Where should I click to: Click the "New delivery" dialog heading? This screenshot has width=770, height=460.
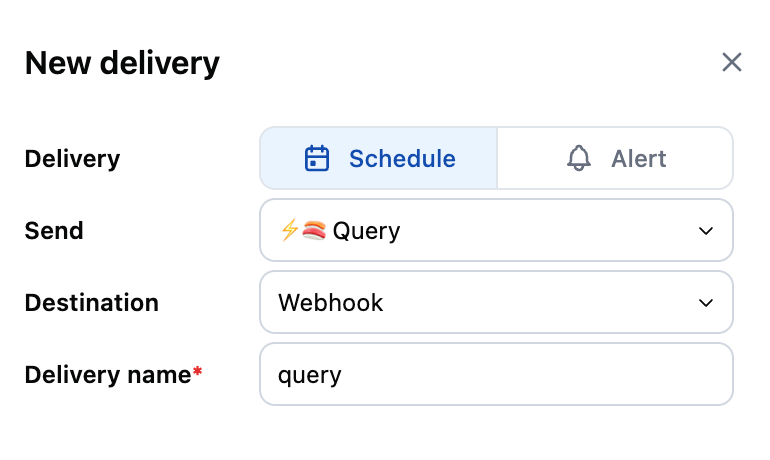click(x=122, y=64)
